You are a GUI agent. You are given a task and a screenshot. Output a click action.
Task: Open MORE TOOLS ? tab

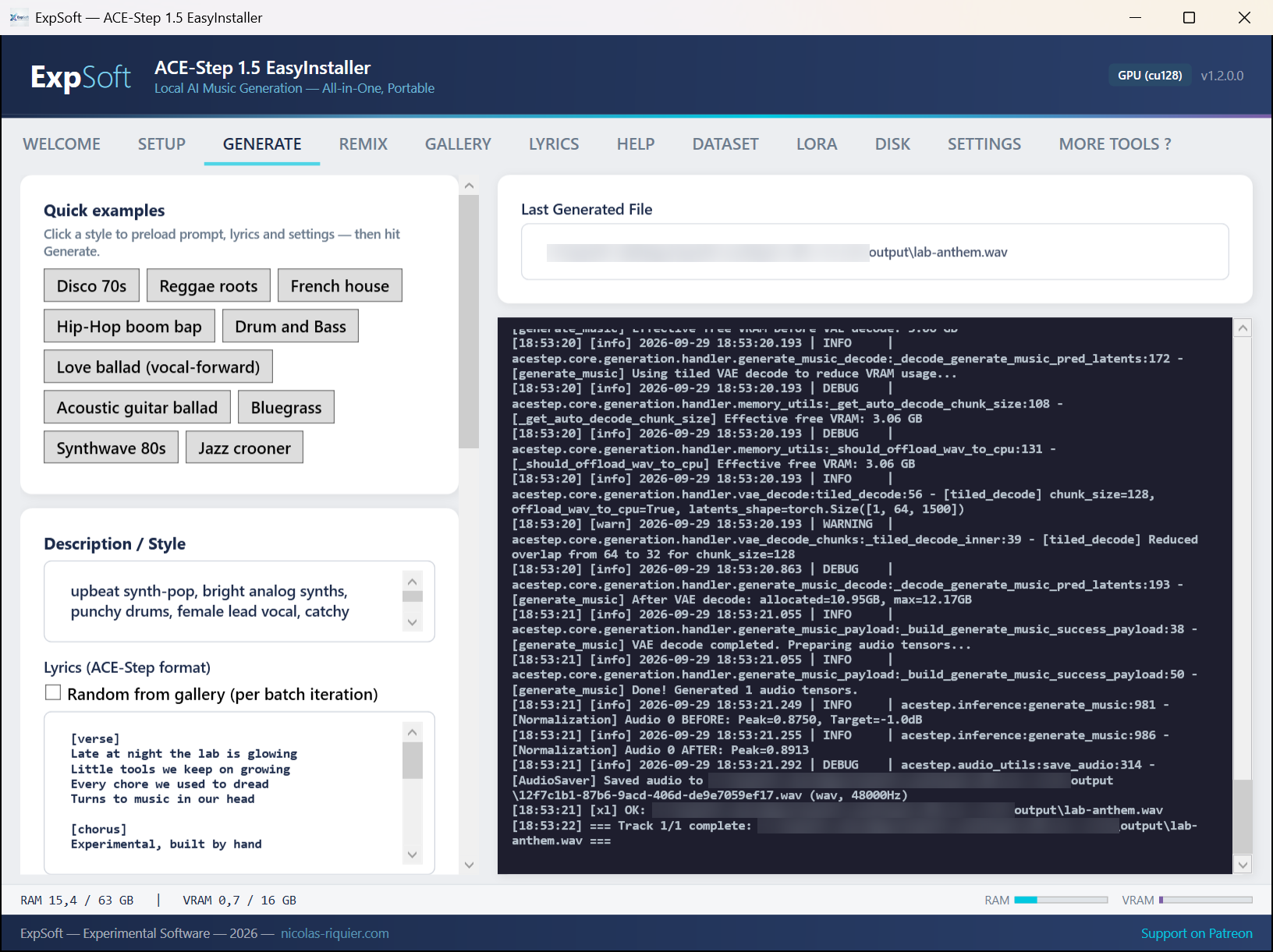1115,144
